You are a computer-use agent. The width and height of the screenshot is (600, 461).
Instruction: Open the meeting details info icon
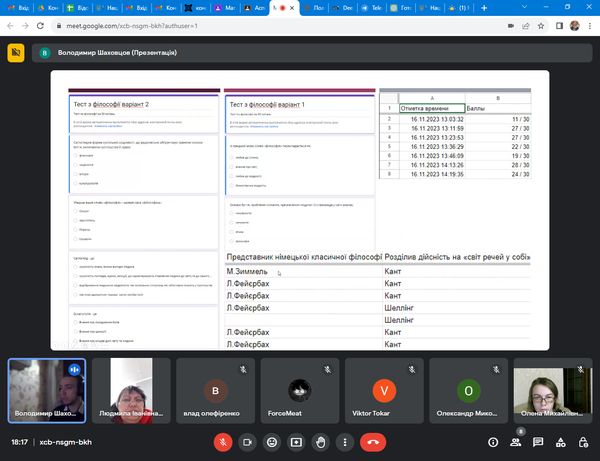coord(493,441)
